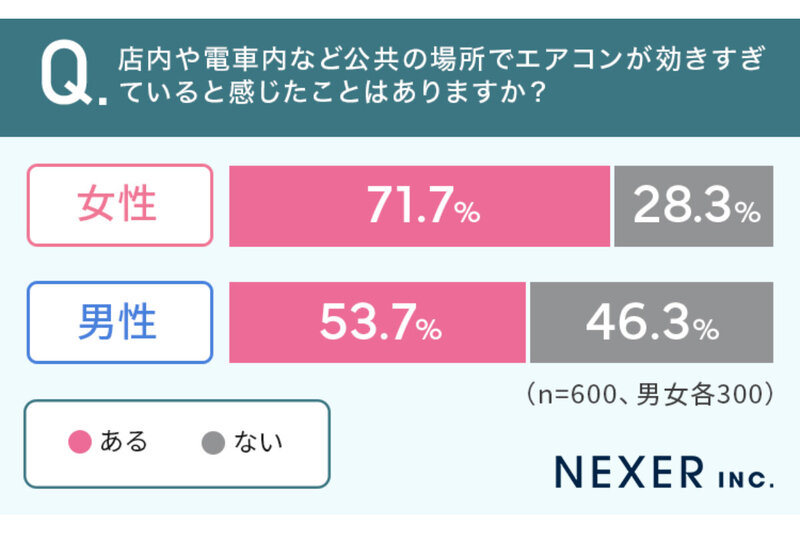Image resolution: width=800 pixels, height=533 pixels.
Task: Click the 71.7% pink bar for women
Action: click(x=419, y=206)
